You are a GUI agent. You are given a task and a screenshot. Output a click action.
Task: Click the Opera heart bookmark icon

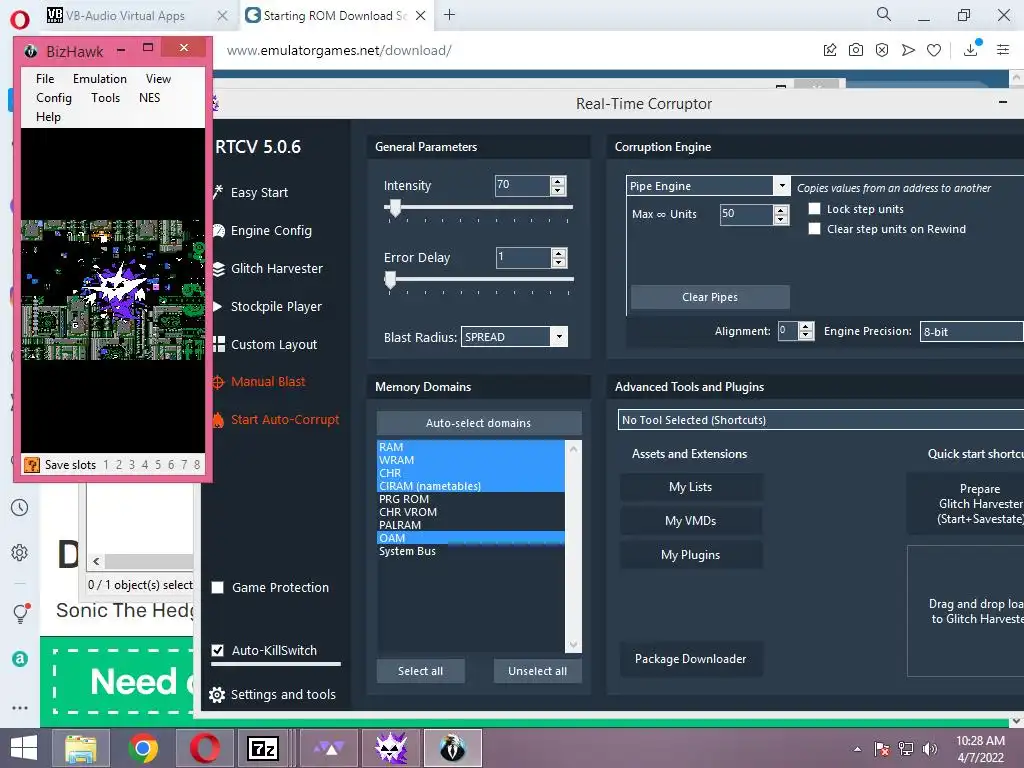point(934,50)
